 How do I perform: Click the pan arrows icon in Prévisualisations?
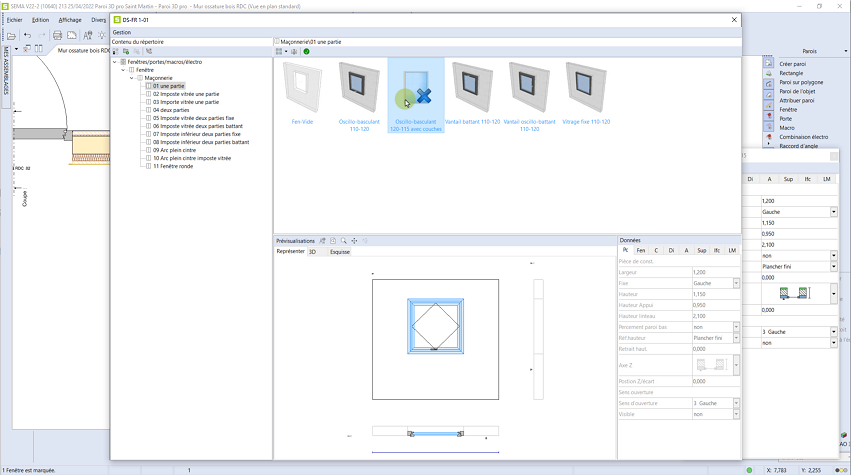[x=354, y=241]
